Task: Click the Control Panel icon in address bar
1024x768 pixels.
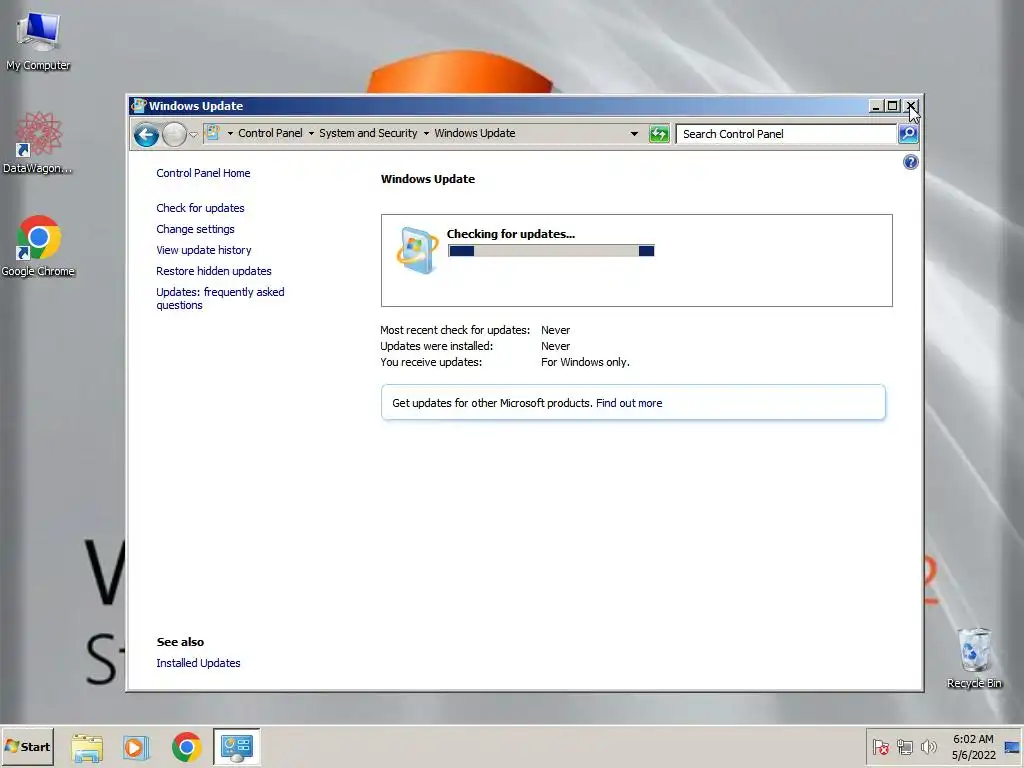Action: pyautogui.click(x=213, y=133)
